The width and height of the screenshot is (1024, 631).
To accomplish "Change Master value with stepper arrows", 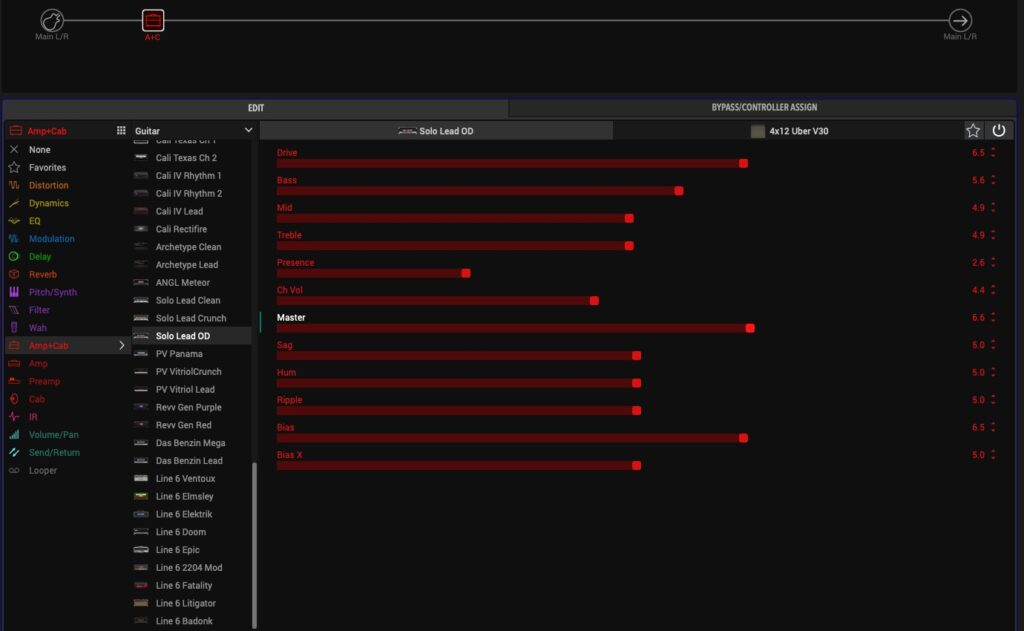I will tap(993, 318).
